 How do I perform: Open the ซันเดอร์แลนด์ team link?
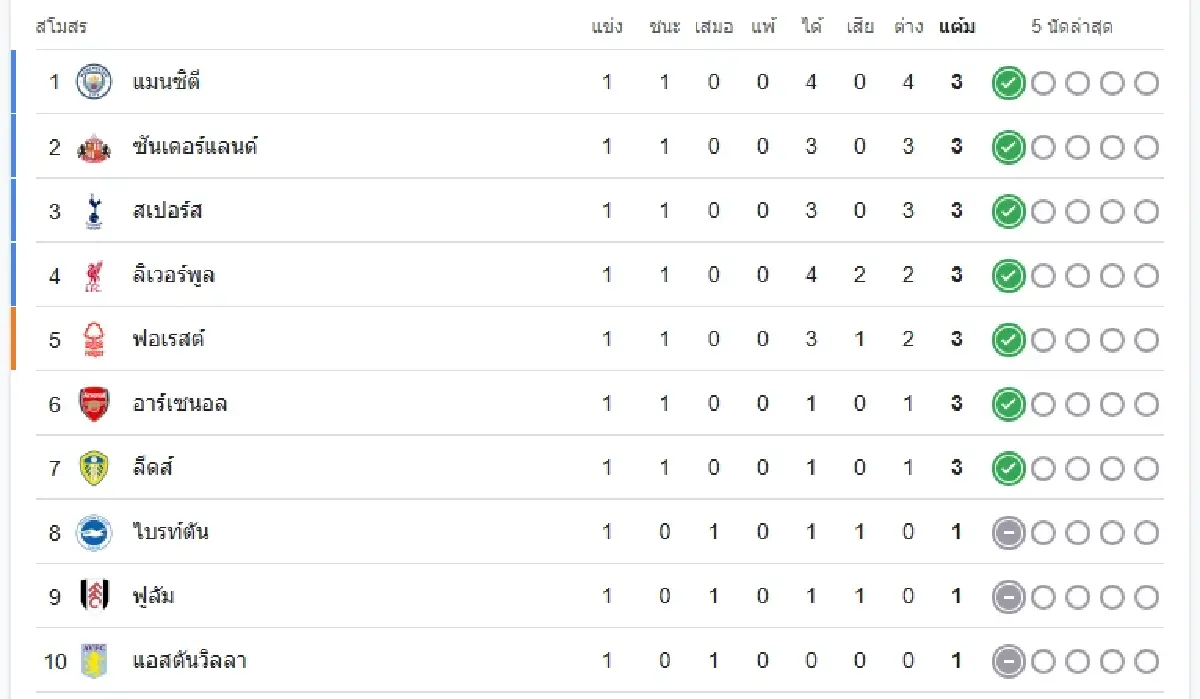click(x=195, y=147)
